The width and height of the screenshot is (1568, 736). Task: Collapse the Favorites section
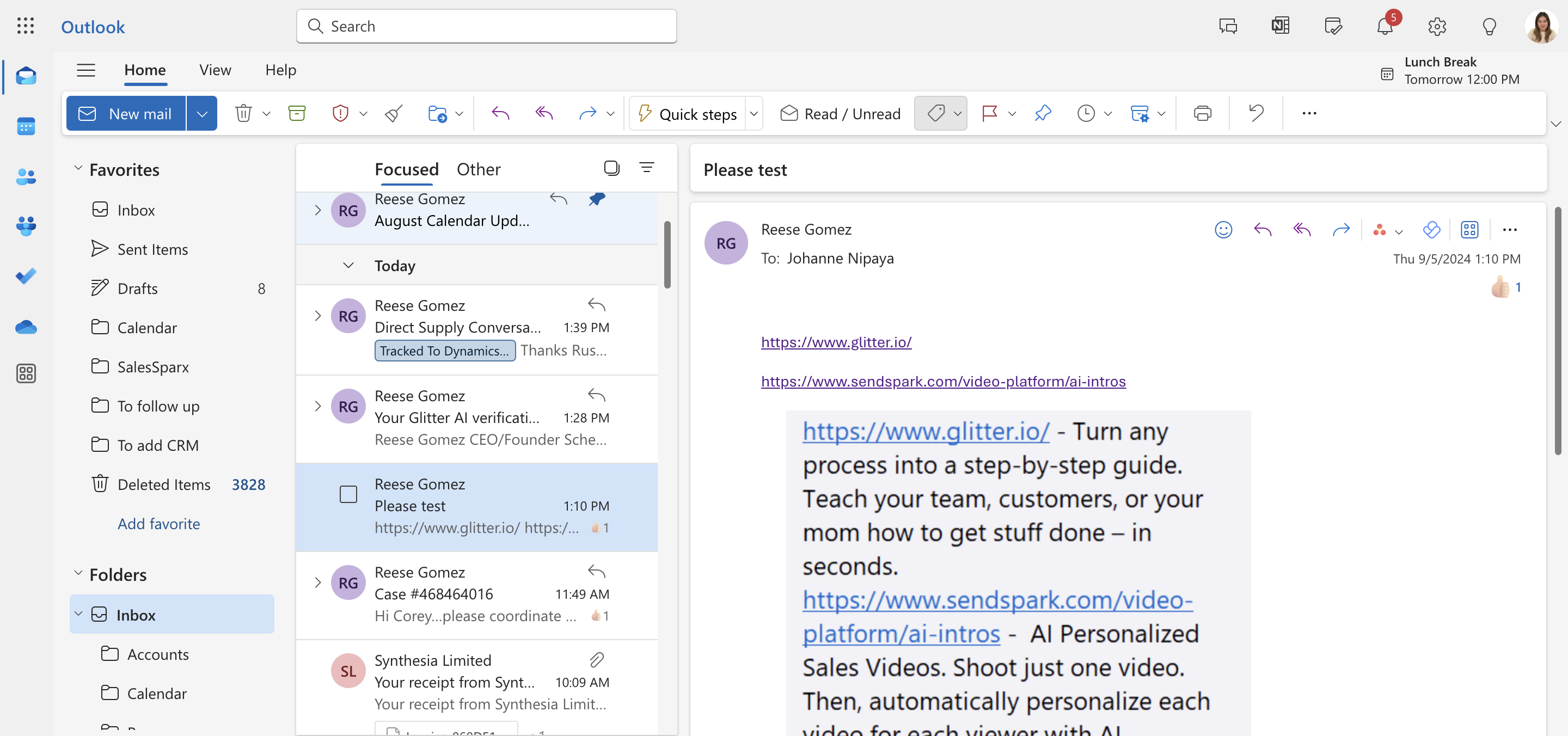tap(78, 168)
